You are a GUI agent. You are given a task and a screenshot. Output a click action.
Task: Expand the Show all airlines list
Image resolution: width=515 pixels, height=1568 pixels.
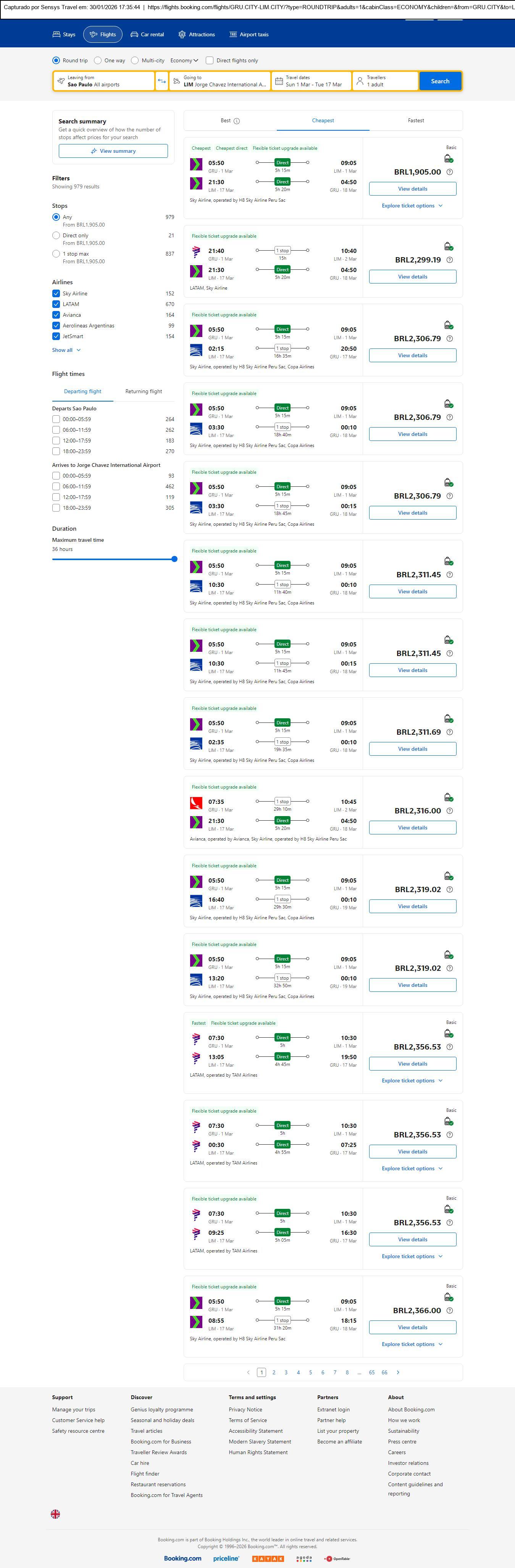(x=66, y=350)
